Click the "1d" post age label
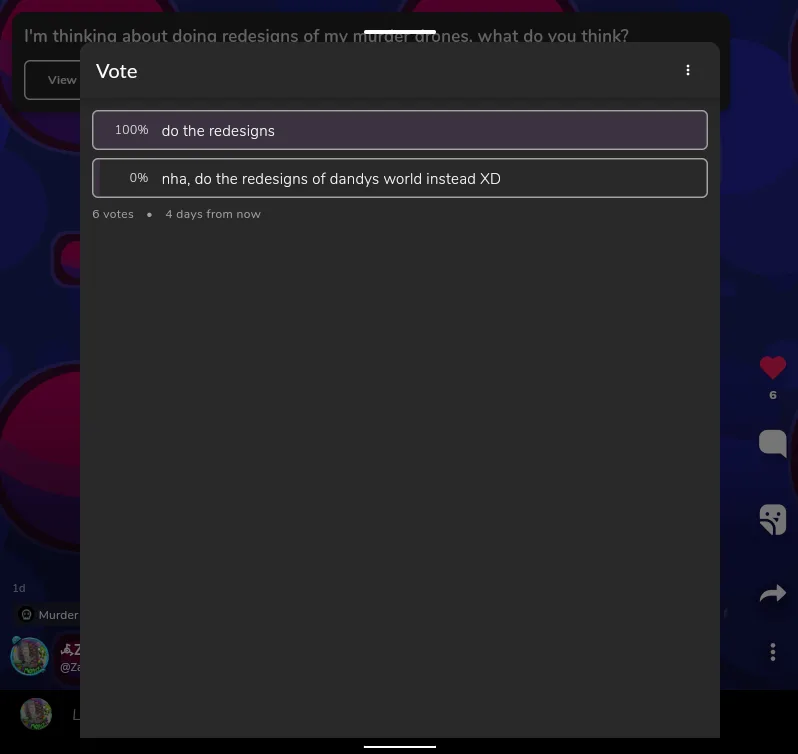The width and height of the screenshot is (798, 754). [19, 588]
